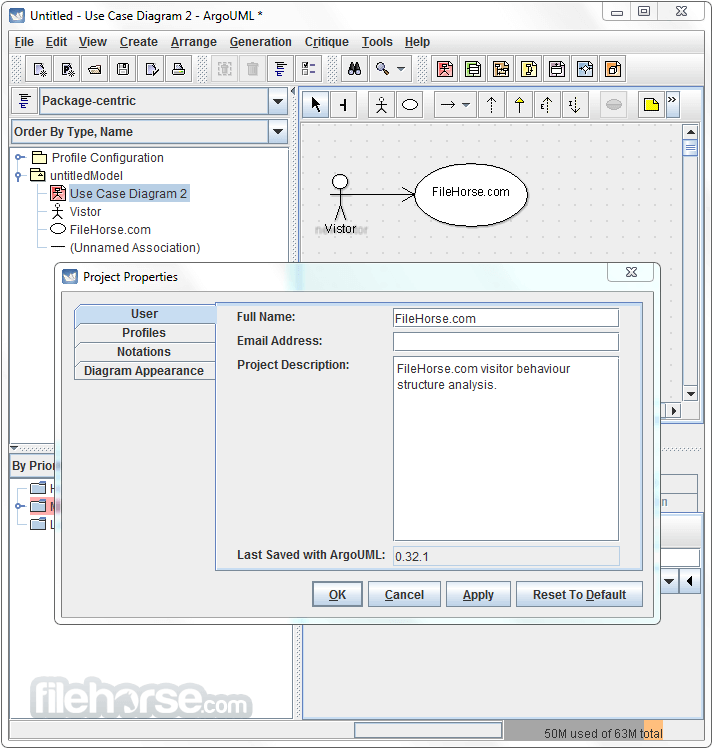Choose the Select arrow tool
This screenshot has width=713, height=749.
pos(316,104)
